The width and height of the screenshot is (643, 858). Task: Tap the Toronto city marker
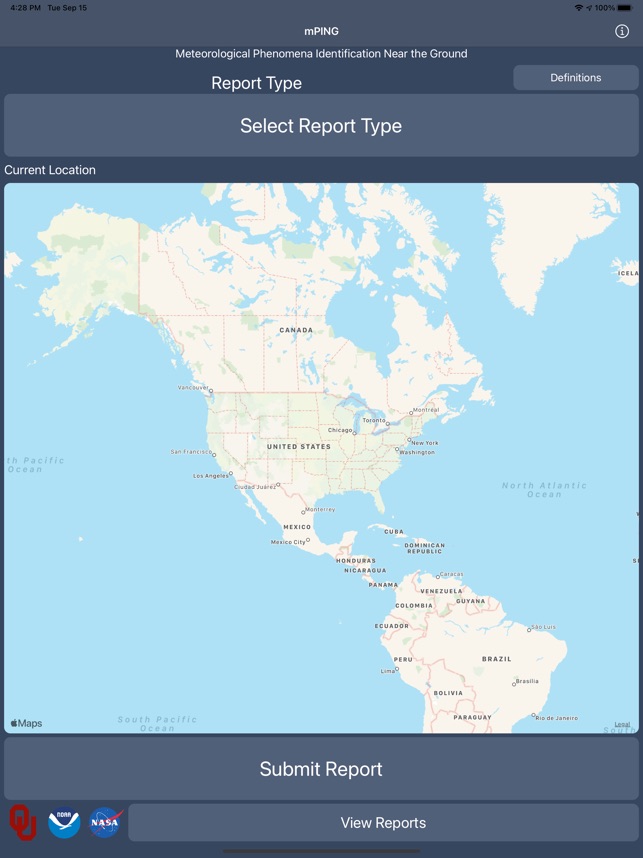(388, 424)
